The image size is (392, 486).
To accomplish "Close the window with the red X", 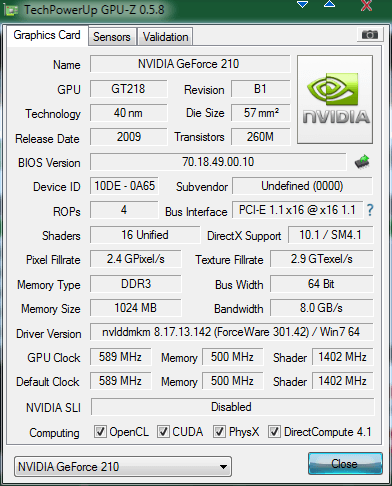I will [x=366, y=5].
